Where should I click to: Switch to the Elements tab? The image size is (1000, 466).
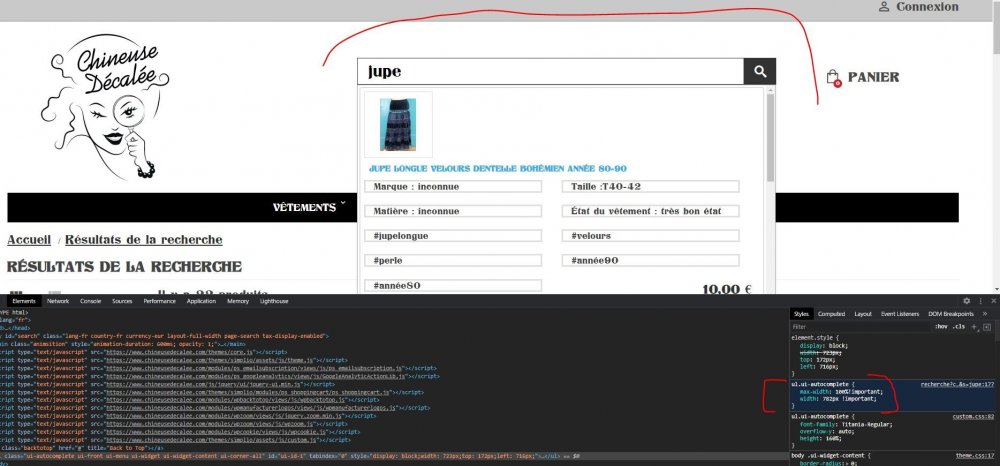(24, 301)
